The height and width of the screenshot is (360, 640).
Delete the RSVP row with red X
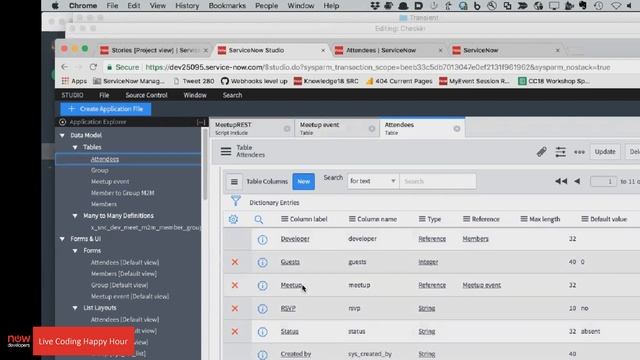tap(235, 309)
